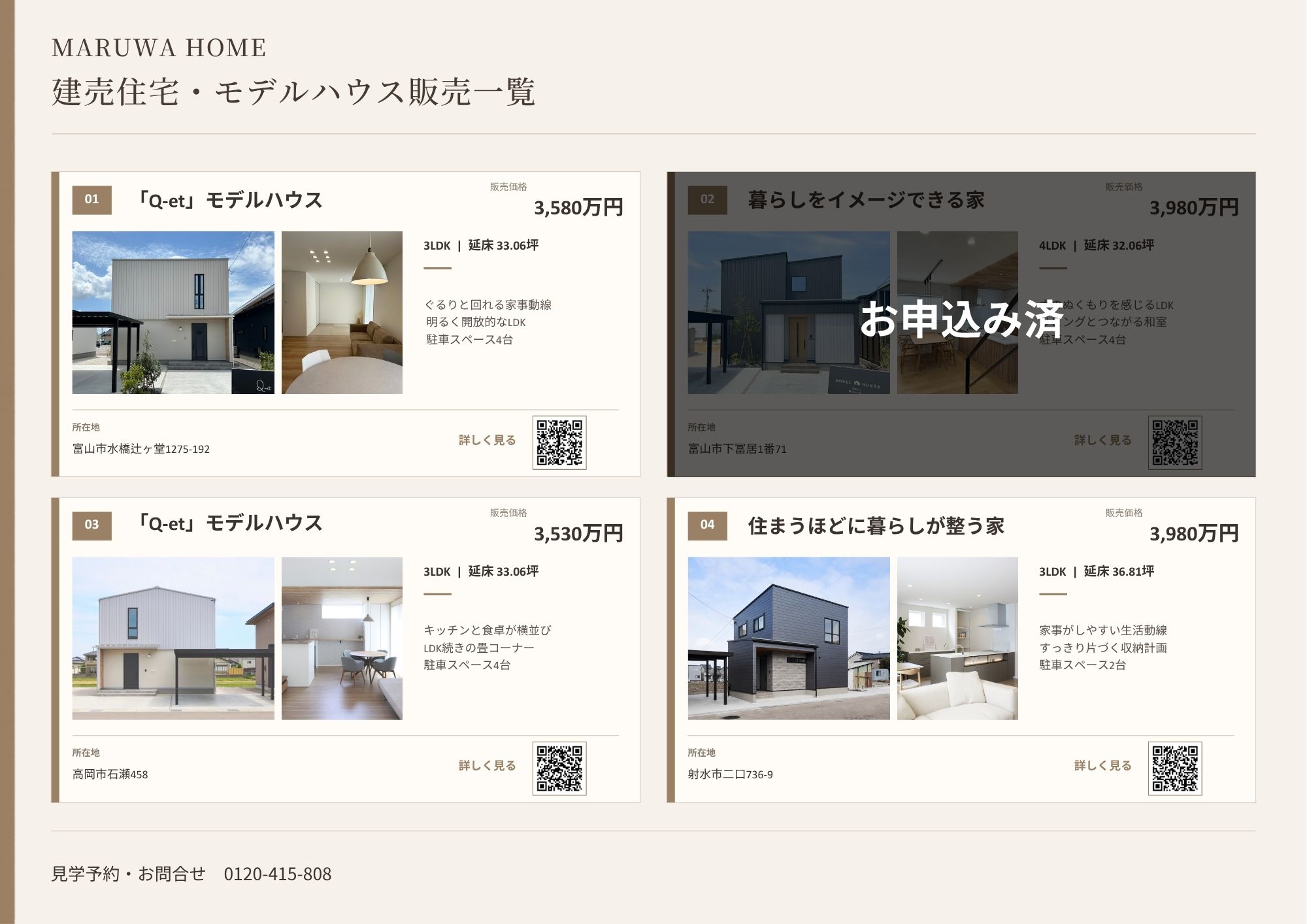Click the 02 number badge

[x=707, y=200]
